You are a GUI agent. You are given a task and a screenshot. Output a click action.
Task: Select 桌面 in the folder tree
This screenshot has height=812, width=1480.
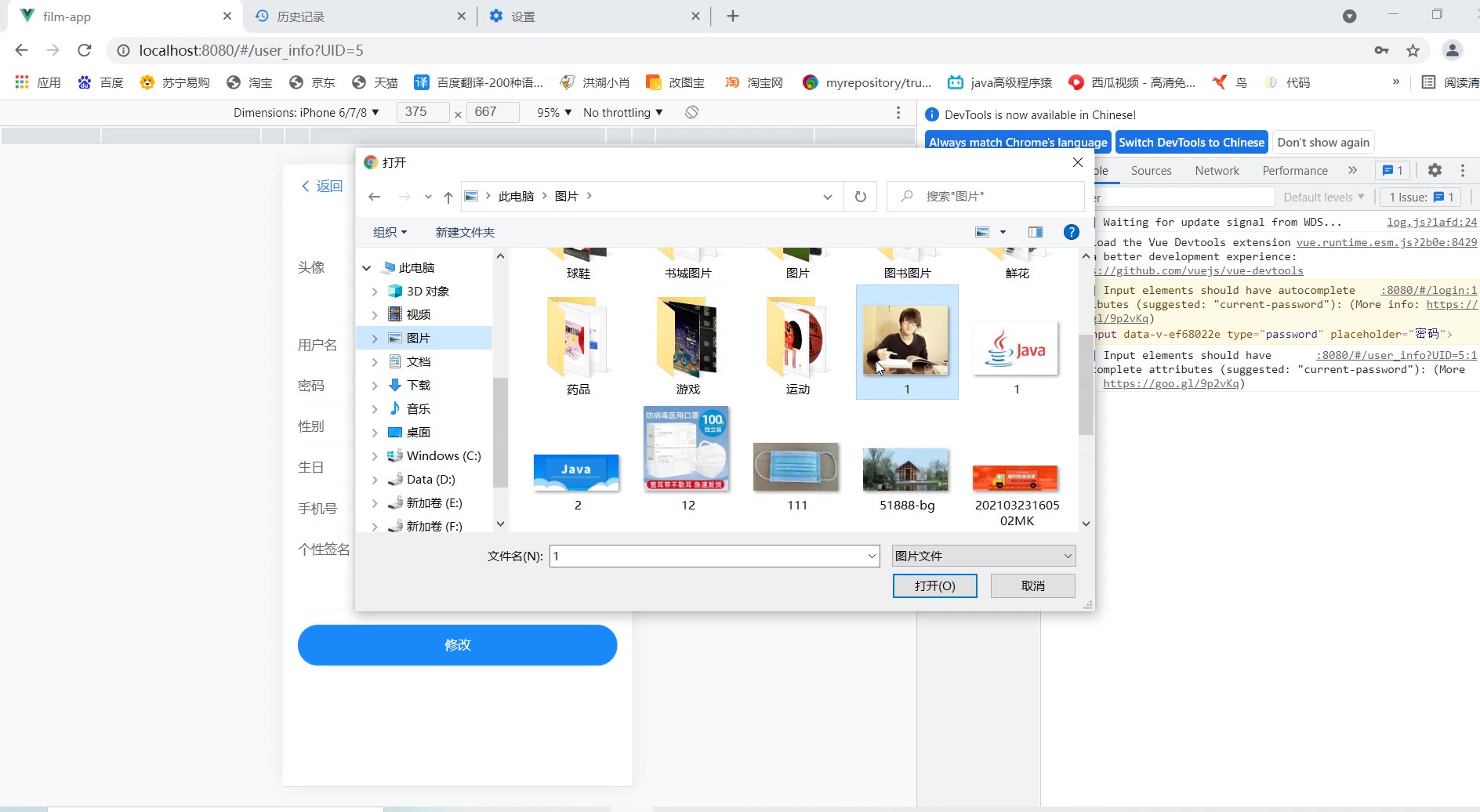(x=419, y=433)
